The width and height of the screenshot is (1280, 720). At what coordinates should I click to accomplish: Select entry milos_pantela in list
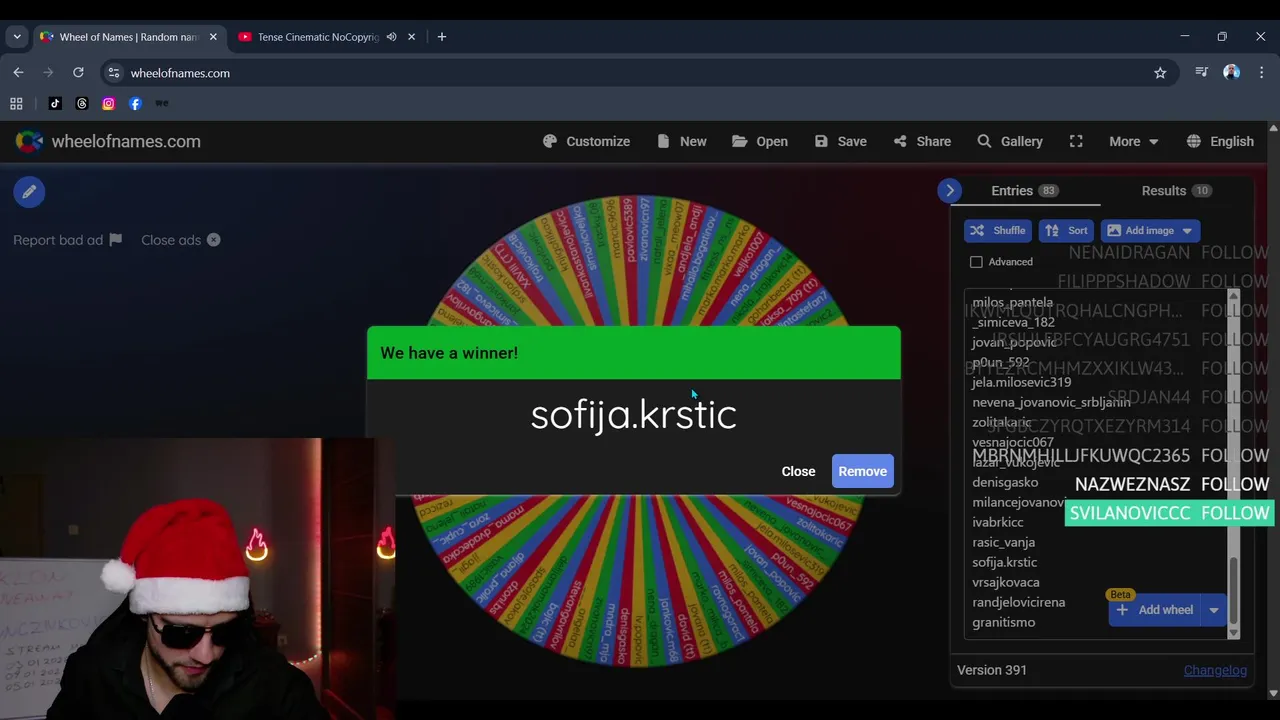(1012, 302)
